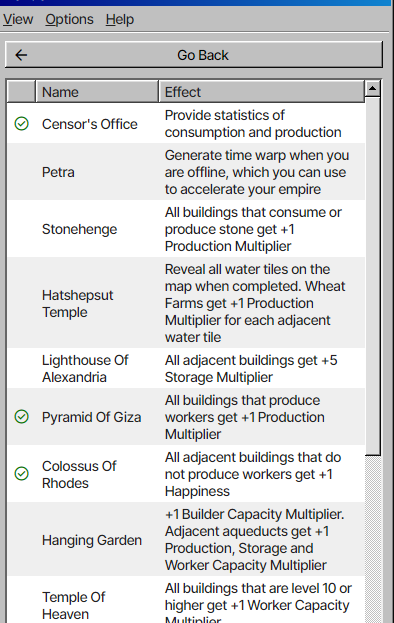Viewport: 394px width, 623px height.
Task: Click the green checkmark beside Censor's Office
Action: 21,124
